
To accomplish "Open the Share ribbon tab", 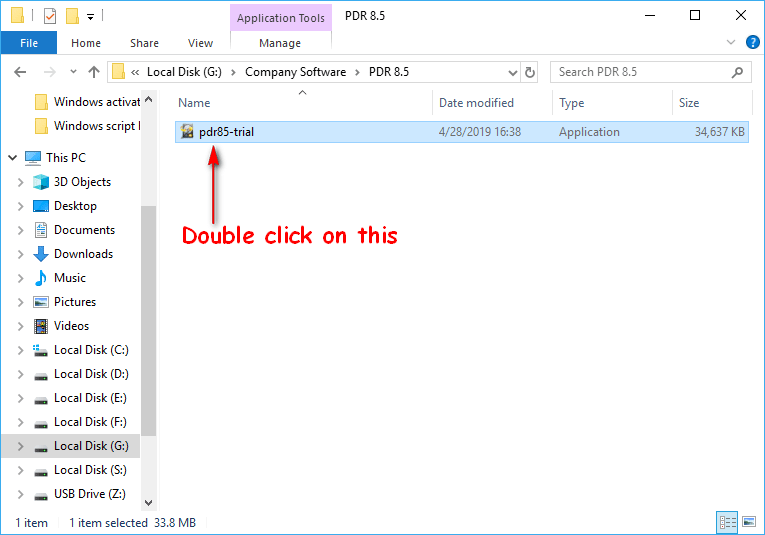I will (x=144, y=43).
